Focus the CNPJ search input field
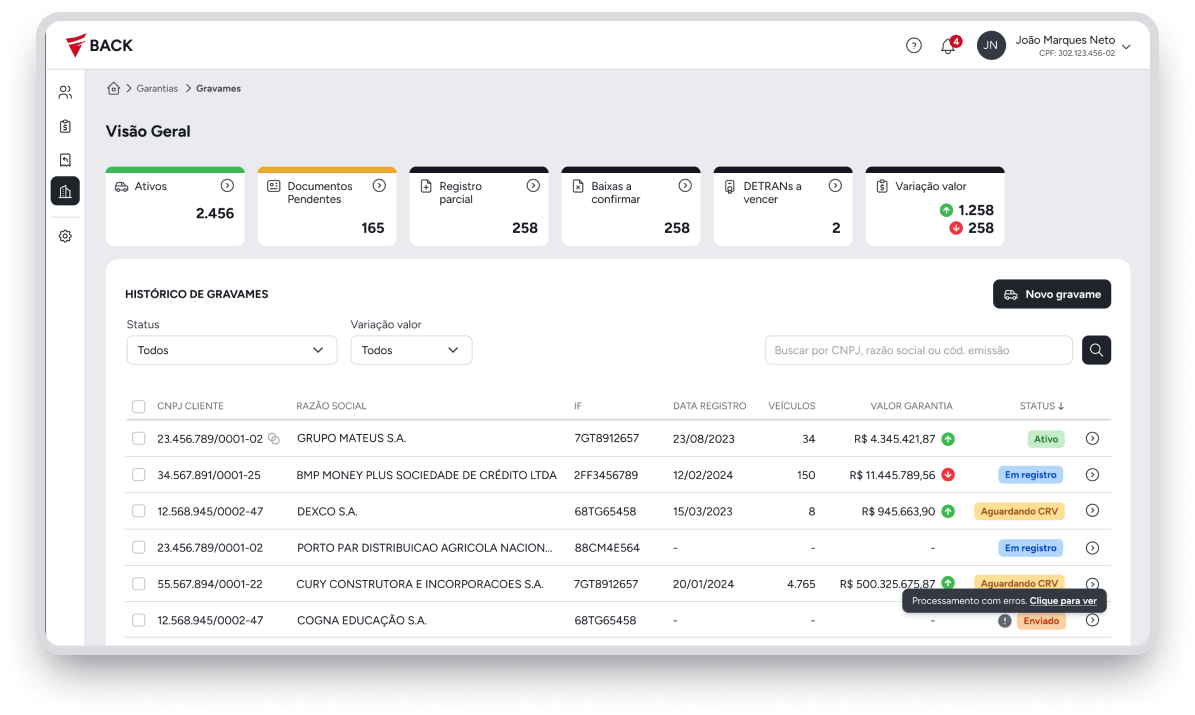The image size is (1195, 715). 918,350
